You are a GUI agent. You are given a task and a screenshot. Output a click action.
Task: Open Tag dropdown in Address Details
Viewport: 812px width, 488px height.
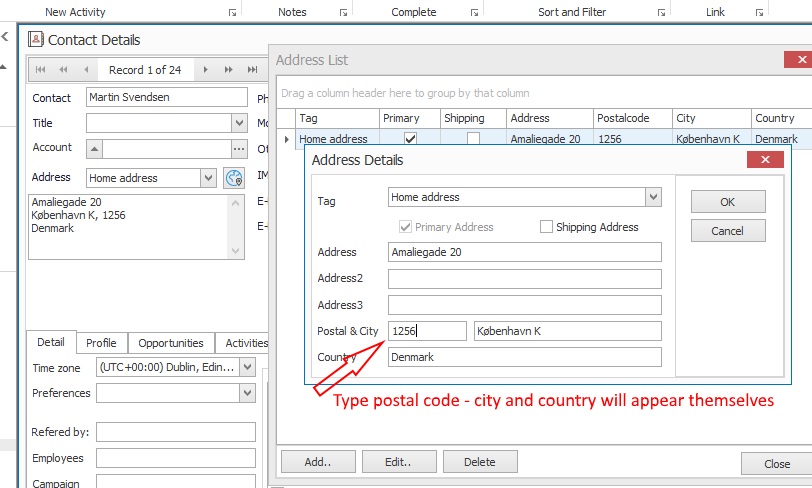tap(654, 197)
